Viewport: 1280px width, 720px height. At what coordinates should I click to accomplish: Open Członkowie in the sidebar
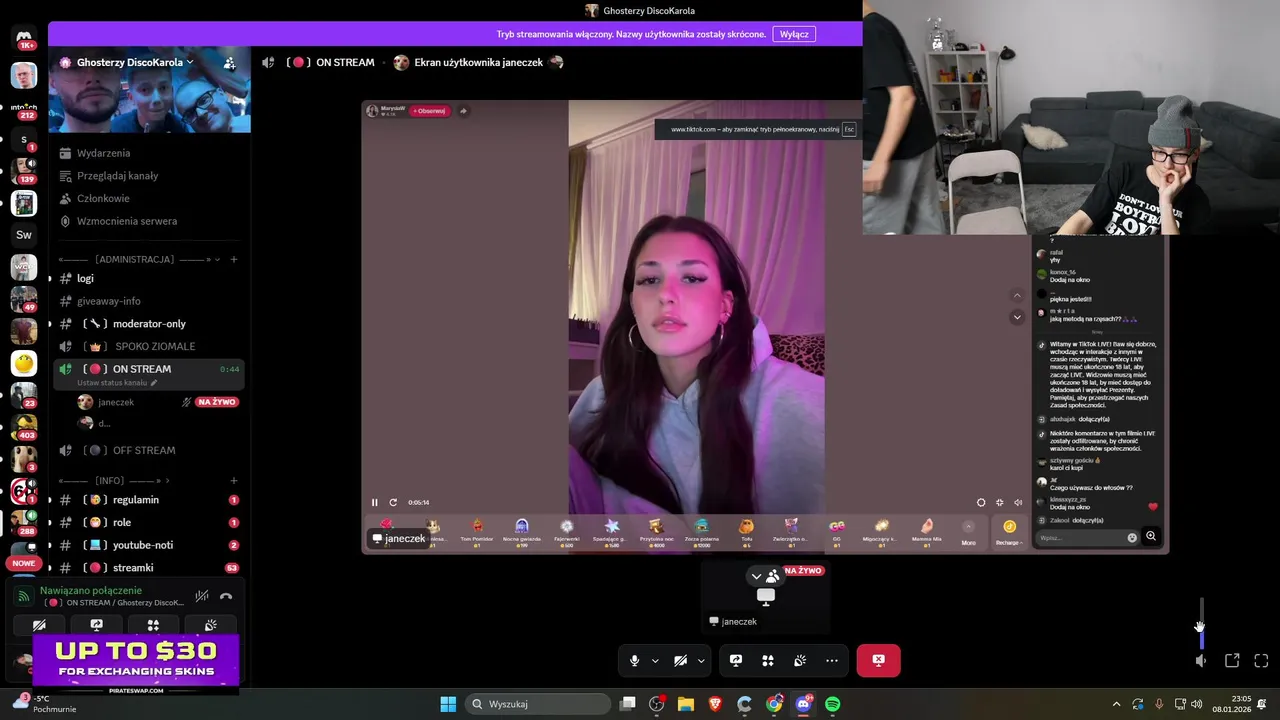(103, 198)
